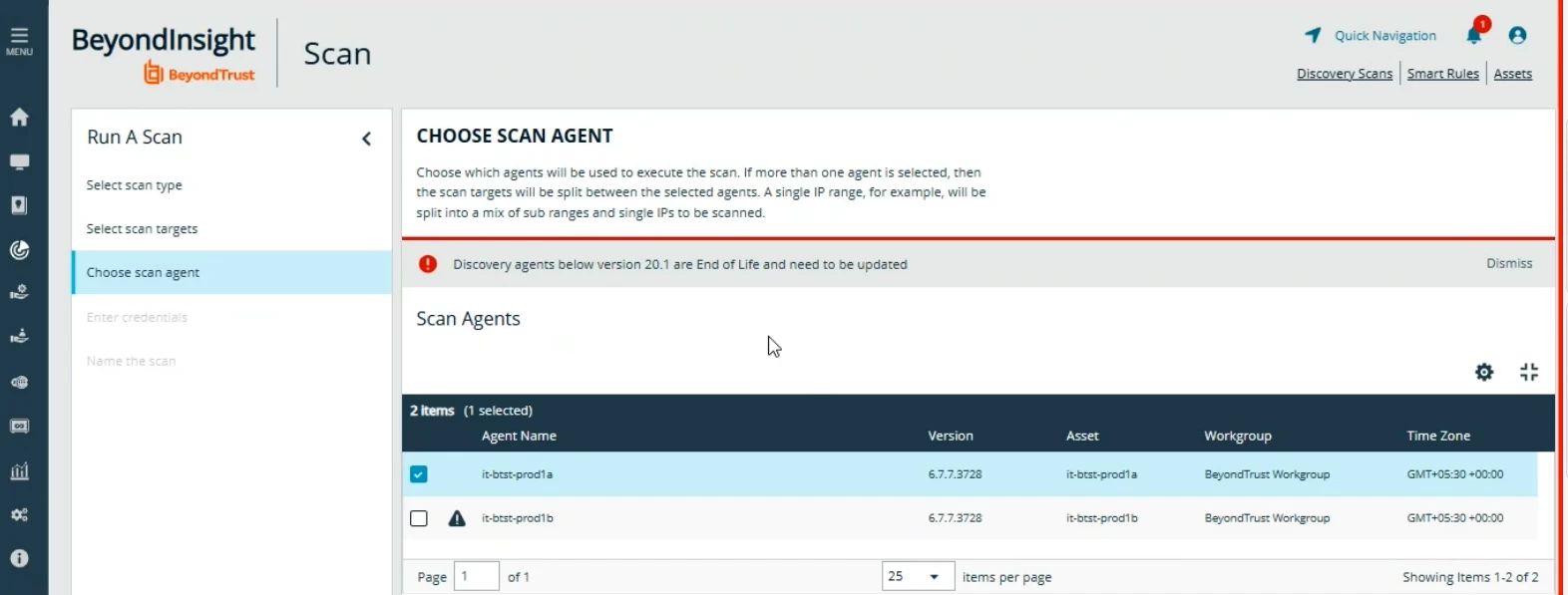Viewport: 1568px width, 595px height.
Task: Click the Scan Agents heading
Action: [468, 319]
